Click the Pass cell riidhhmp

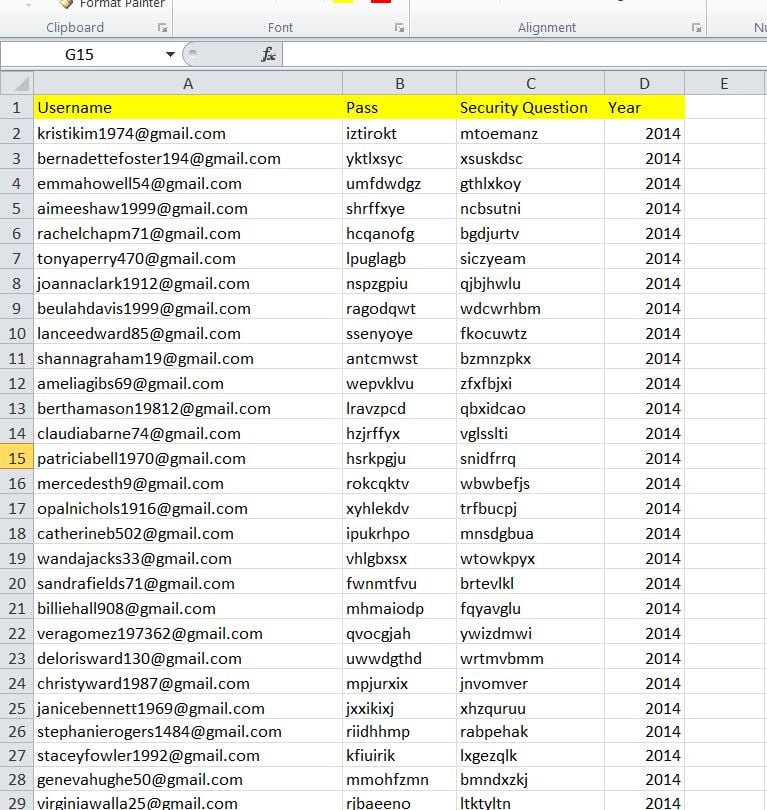[x=399, y=731]
